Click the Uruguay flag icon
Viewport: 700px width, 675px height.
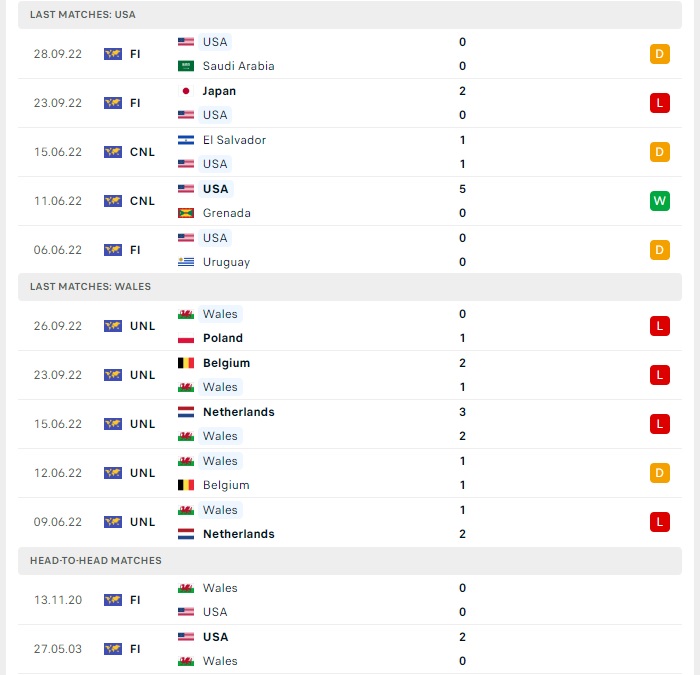point(186,262)
